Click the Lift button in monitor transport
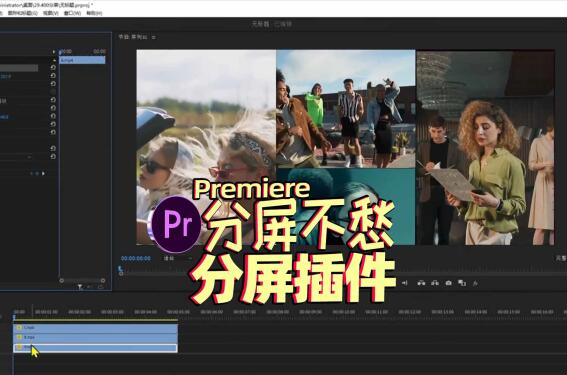This screenshot has height=375, width=567. click(421, 283)
